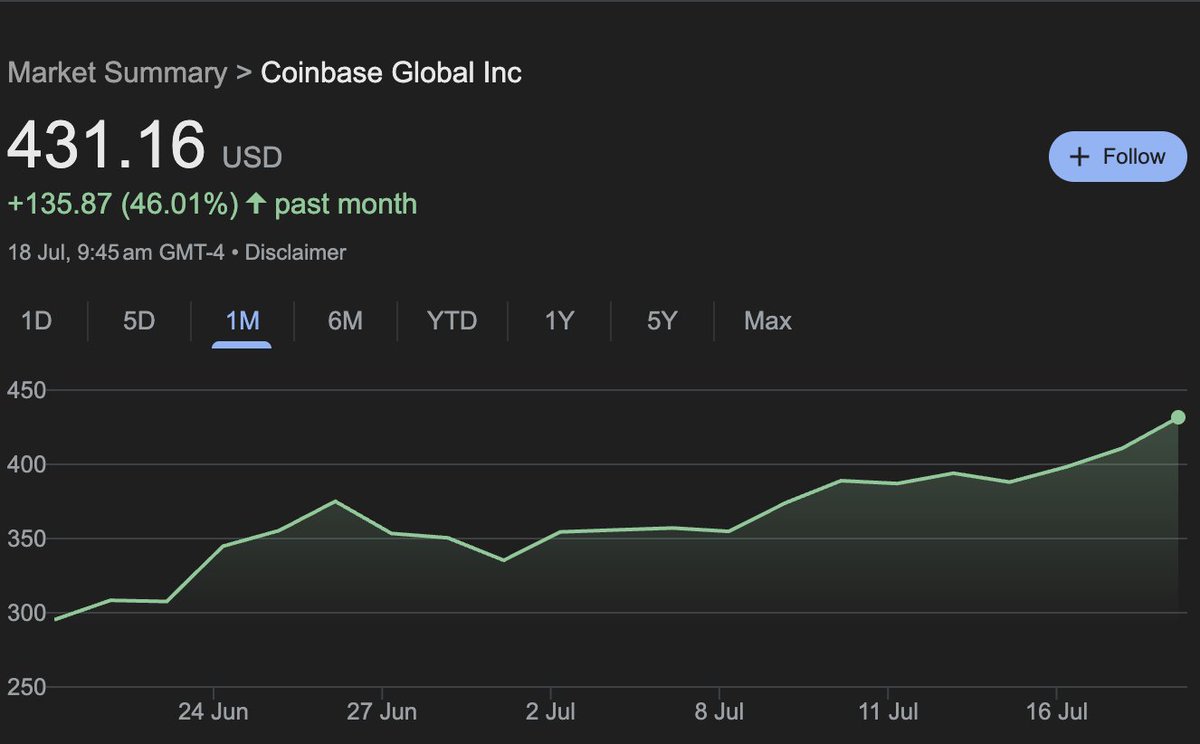Switch to the Max range tab
The height and width of the screenshot is (744, 1200).
tap(768, 321)
